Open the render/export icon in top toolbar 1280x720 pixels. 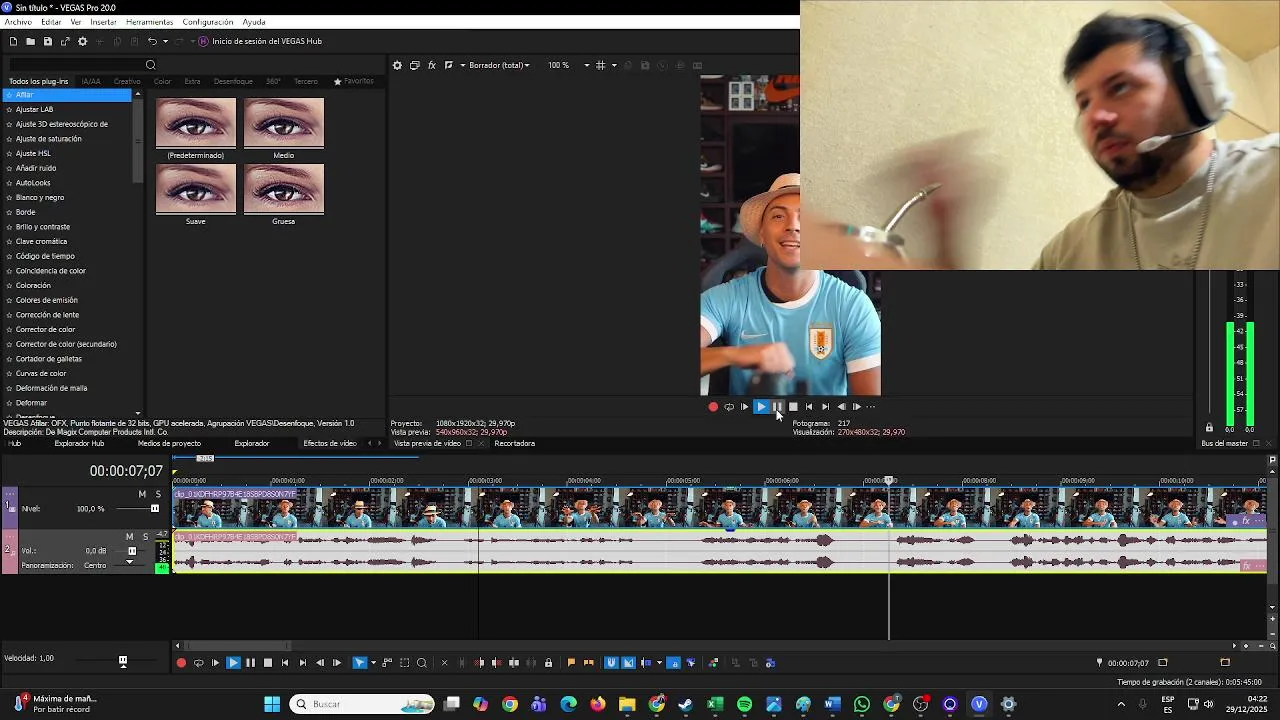coord(65,41)
